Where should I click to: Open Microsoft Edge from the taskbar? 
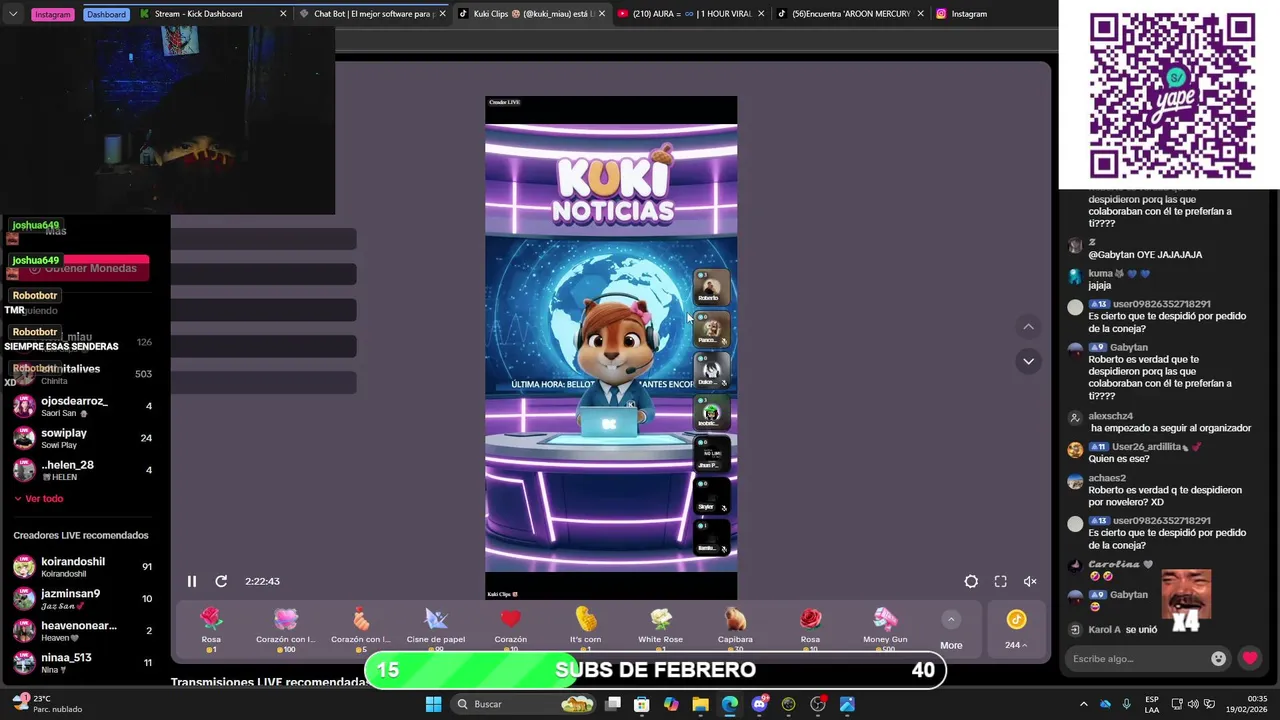click(x=730, y=704)
